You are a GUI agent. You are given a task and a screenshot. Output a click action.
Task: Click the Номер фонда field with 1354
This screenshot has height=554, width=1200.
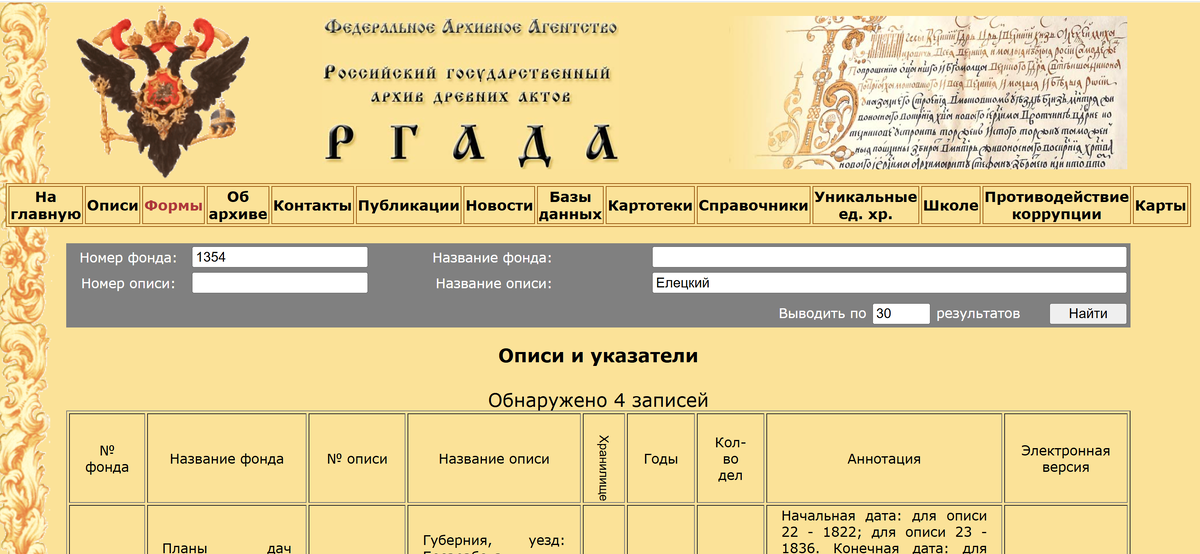(280, 257)
